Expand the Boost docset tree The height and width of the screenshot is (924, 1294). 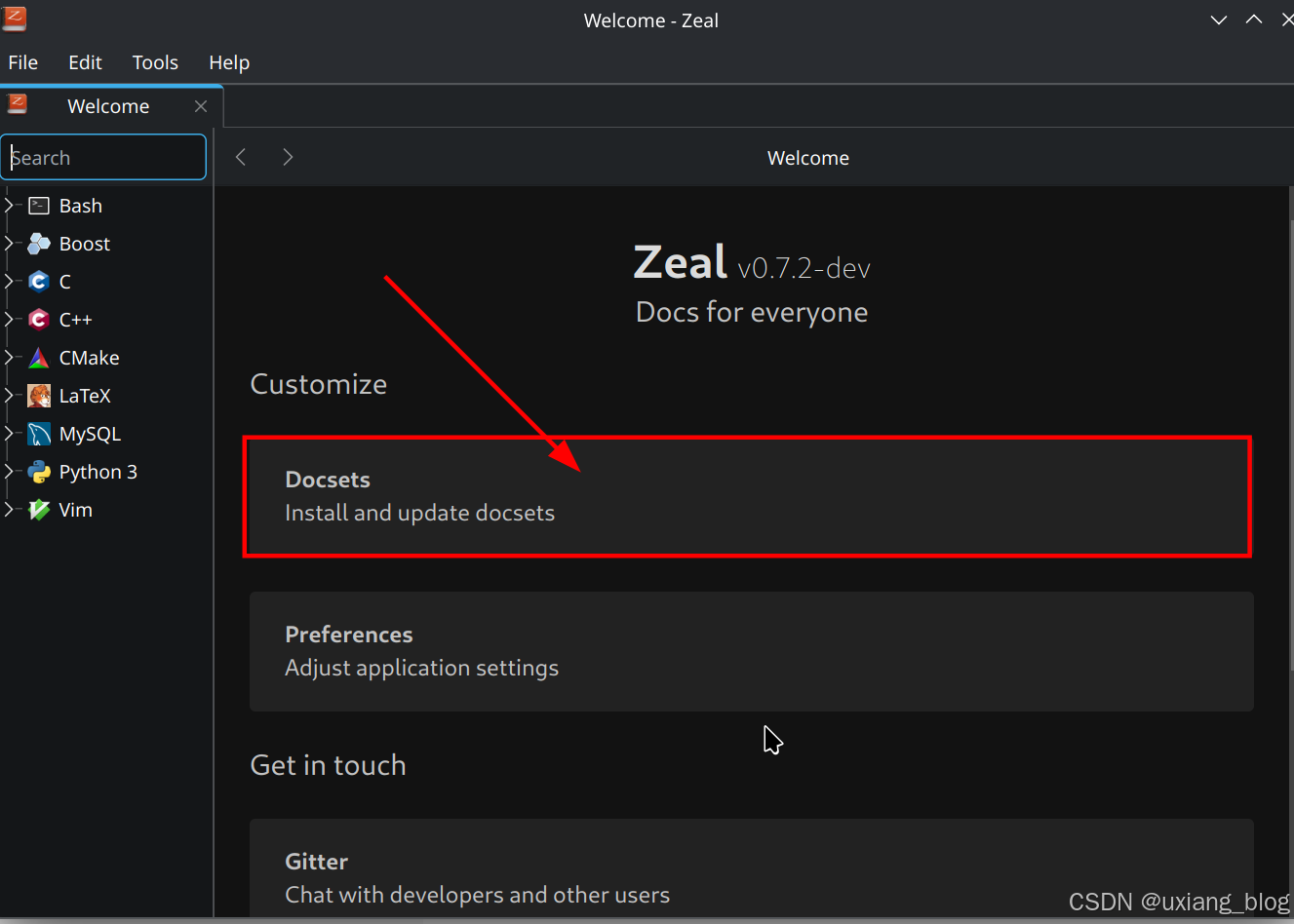pyautogui.click(x=10, y=244)
